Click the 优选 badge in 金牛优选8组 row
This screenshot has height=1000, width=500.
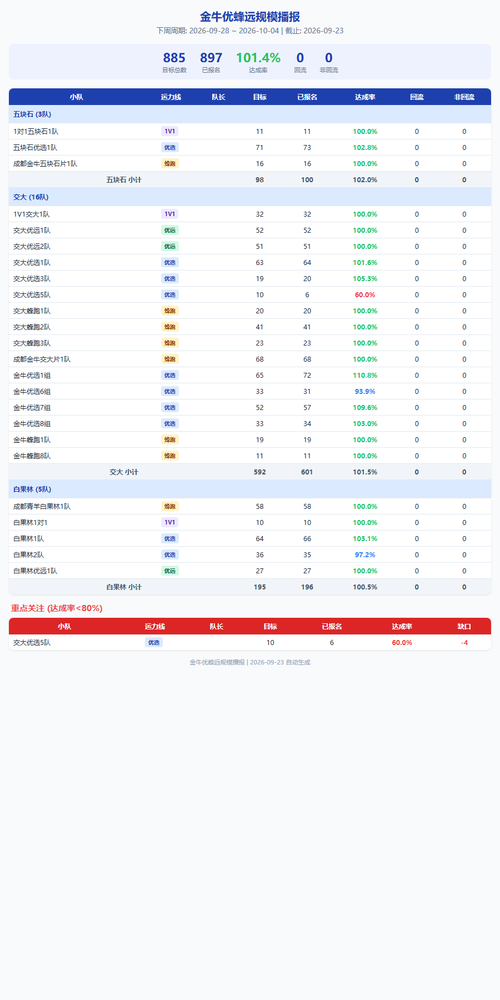click(x=170, y=423)
